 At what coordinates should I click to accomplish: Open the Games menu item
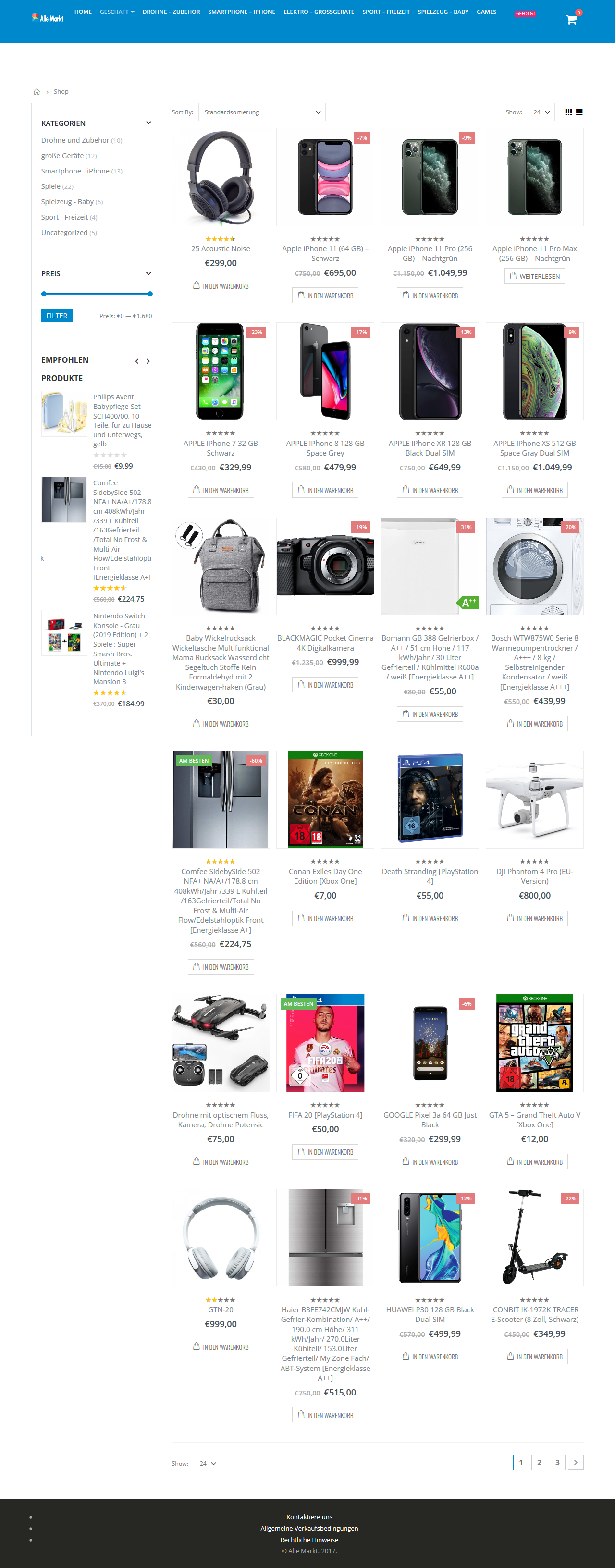point(486,12)
